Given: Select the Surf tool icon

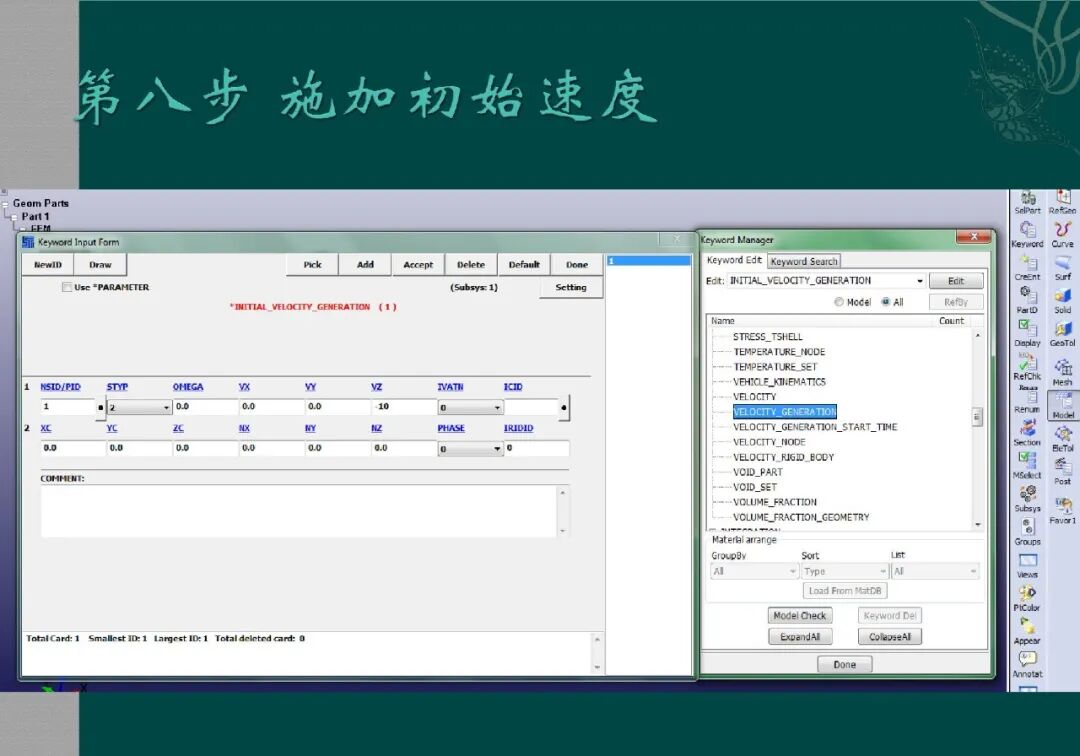Looking at the screenshot, I should 1063,267.
